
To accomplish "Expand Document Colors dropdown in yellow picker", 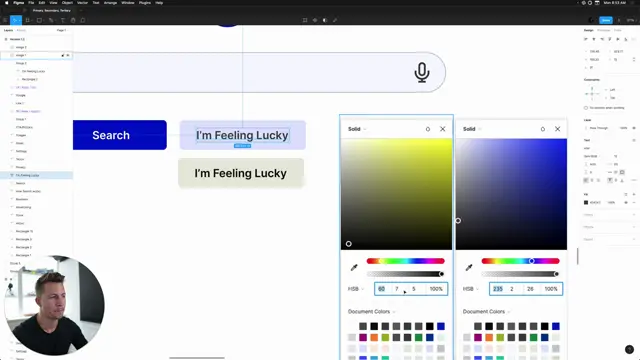I will (x=371, y=311).
